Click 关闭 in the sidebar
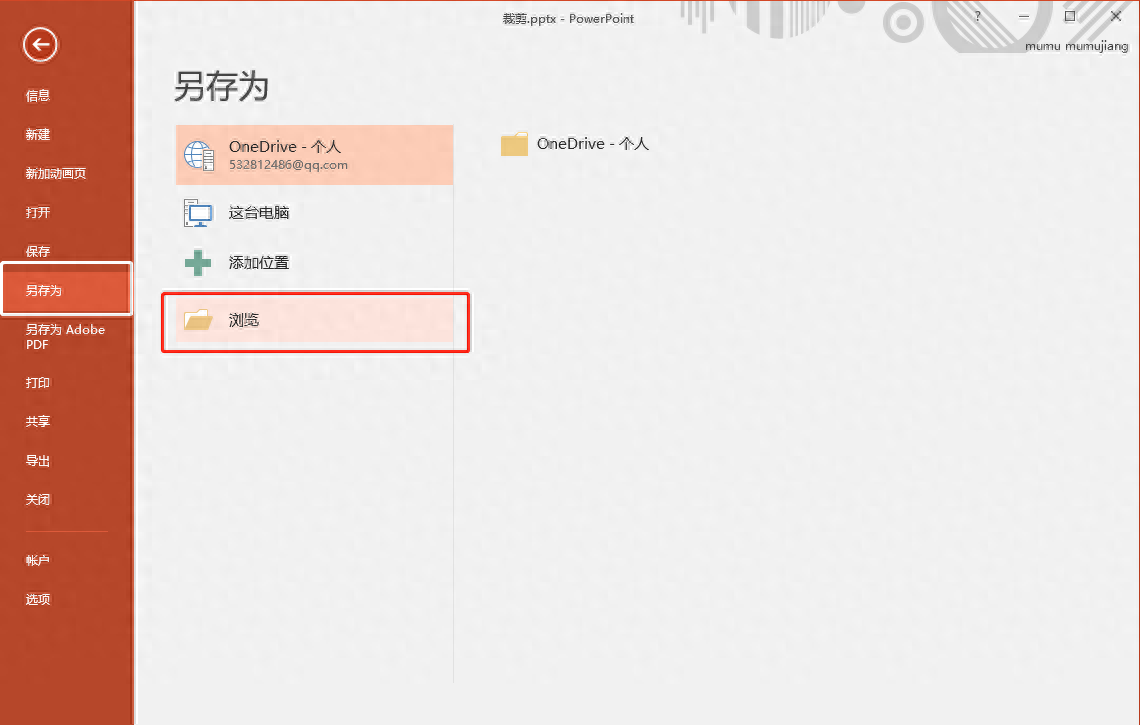This screenshot has width=1140, height=725. 38,500
